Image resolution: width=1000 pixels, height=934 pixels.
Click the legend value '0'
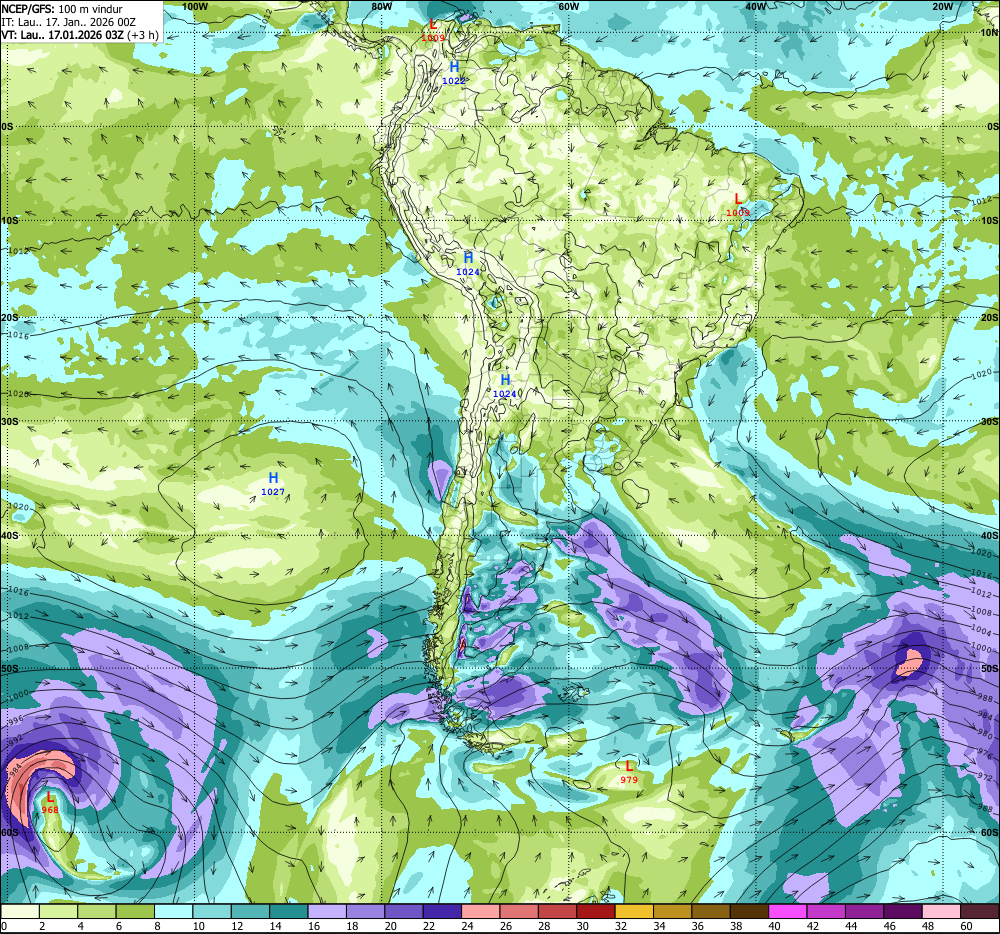(4, 926)
